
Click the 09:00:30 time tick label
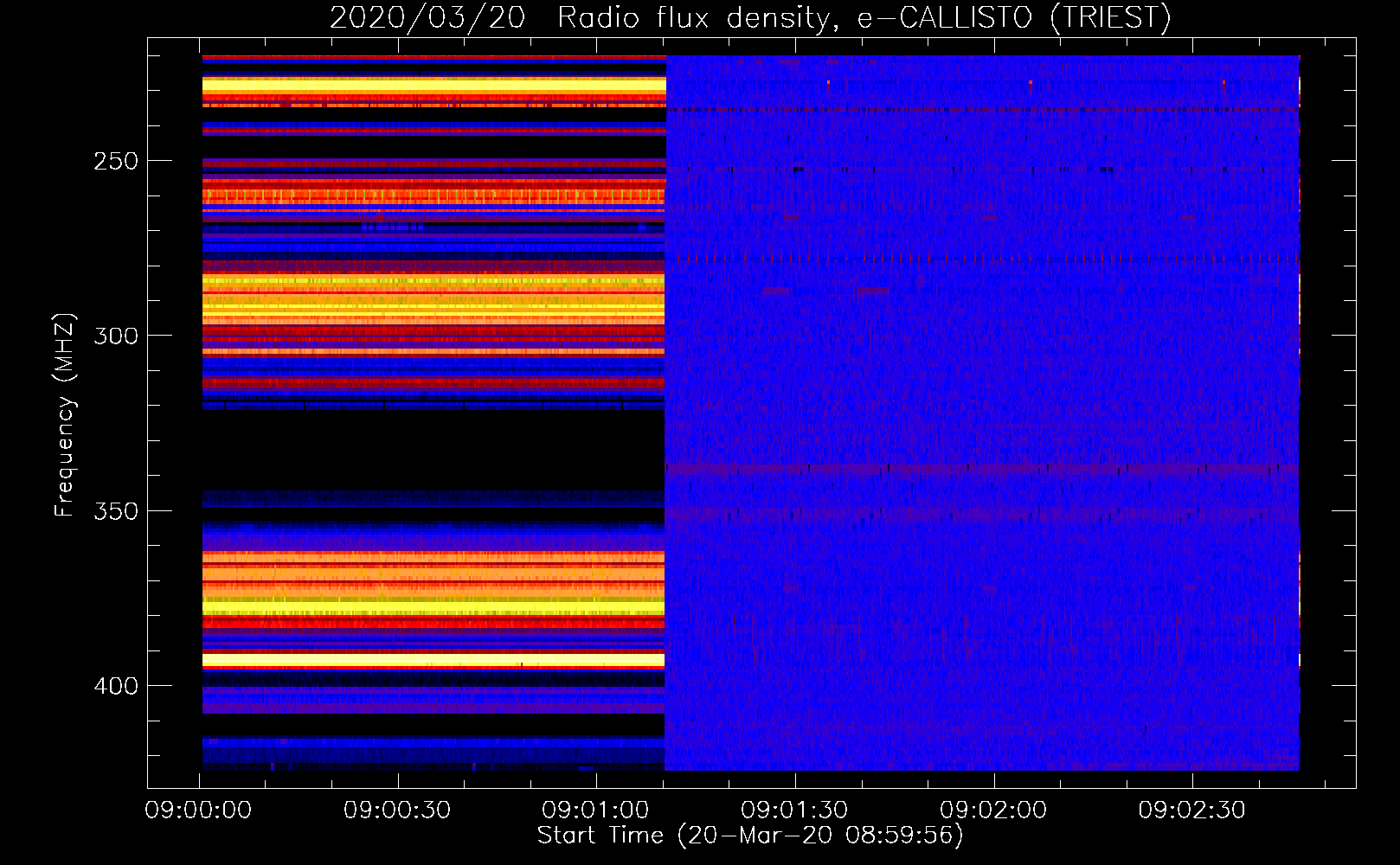click(397, 811)
